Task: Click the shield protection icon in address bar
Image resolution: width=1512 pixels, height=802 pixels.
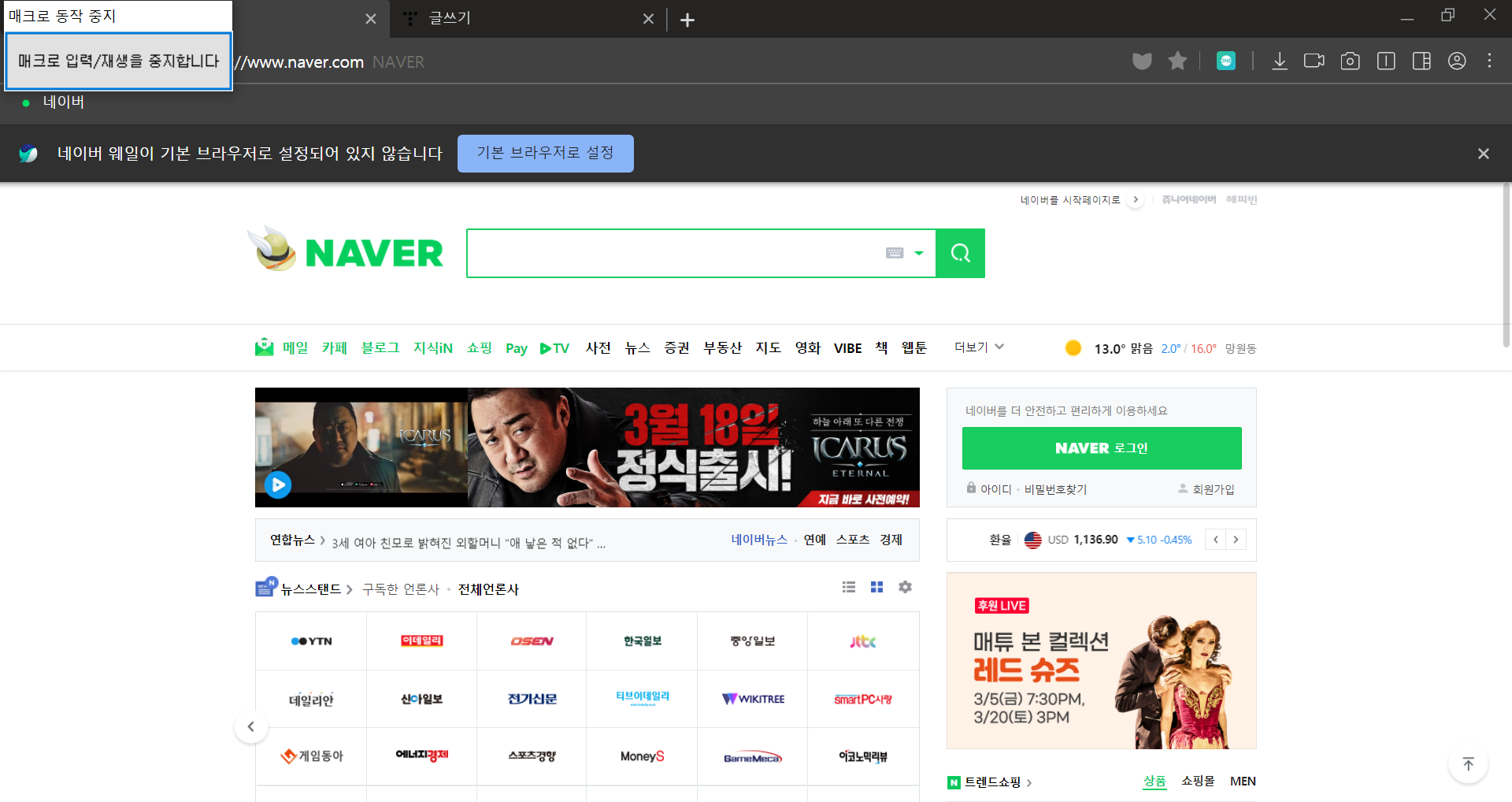Action: click(1142, 61)
